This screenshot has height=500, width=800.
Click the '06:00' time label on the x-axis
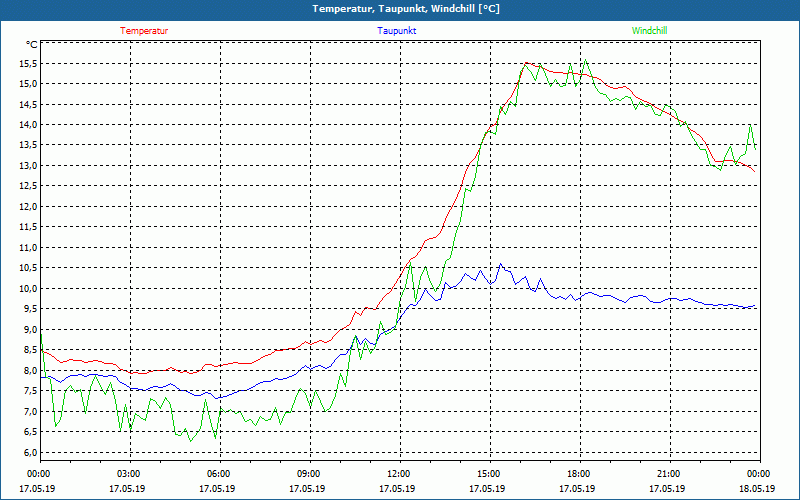220,474
